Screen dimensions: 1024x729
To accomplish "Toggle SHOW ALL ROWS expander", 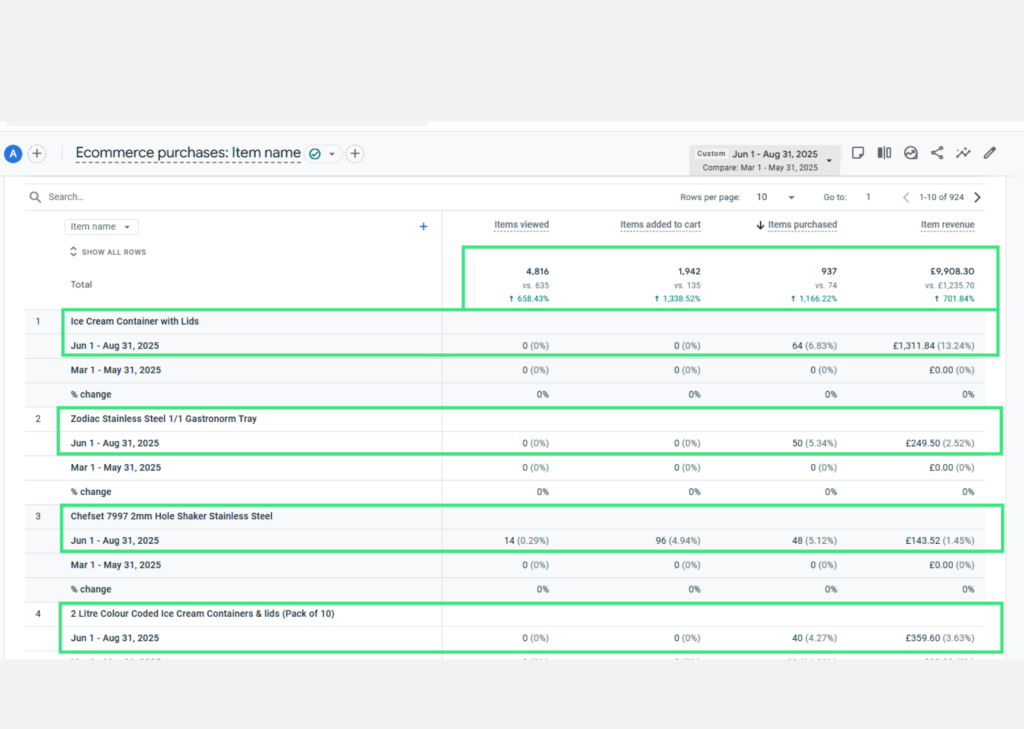I will pos(107,252).
